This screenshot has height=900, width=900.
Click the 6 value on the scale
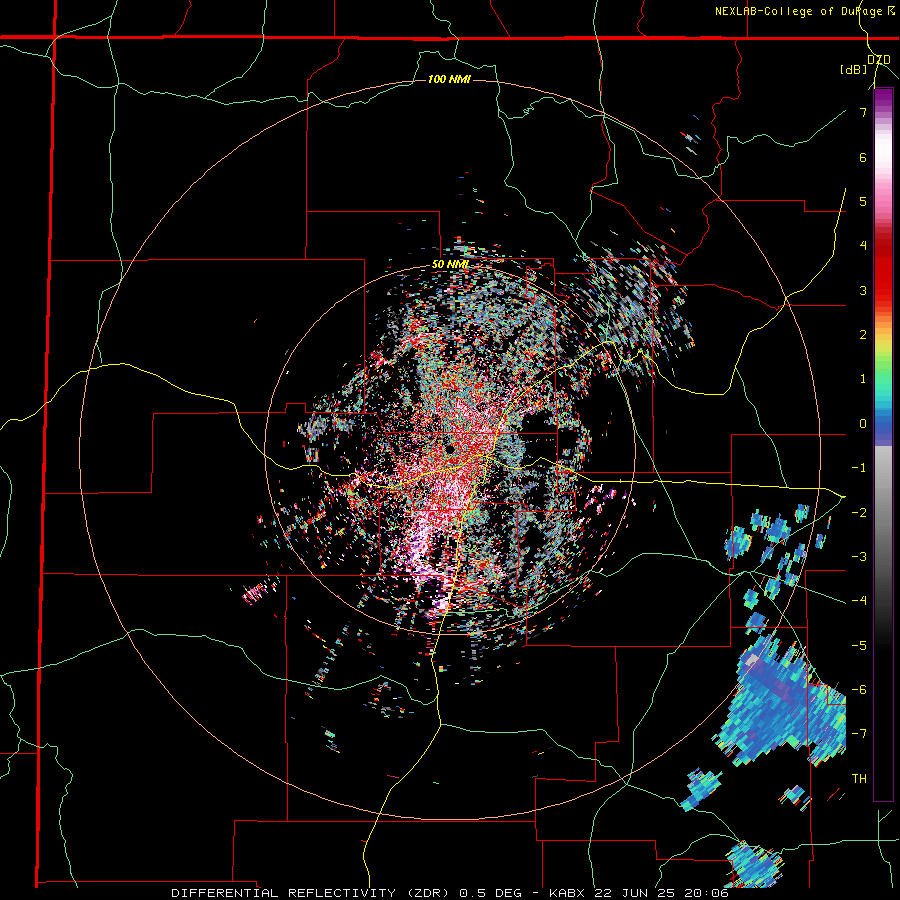[x=863, y=157]
